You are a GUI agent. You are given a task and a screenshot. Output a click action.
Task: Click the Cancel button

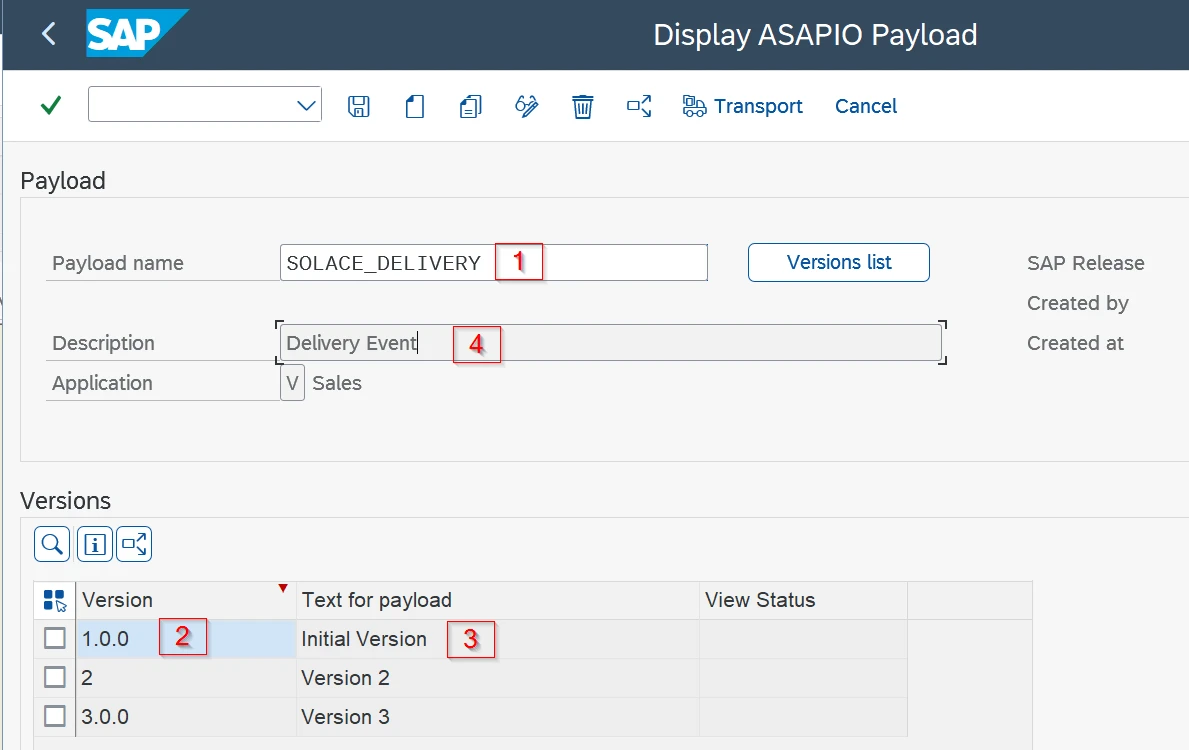tap(865, 106)
